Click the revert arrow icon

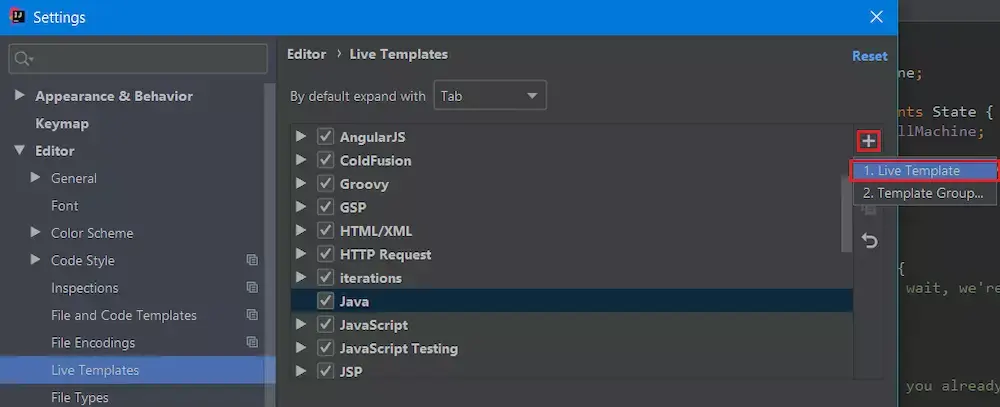869,241
